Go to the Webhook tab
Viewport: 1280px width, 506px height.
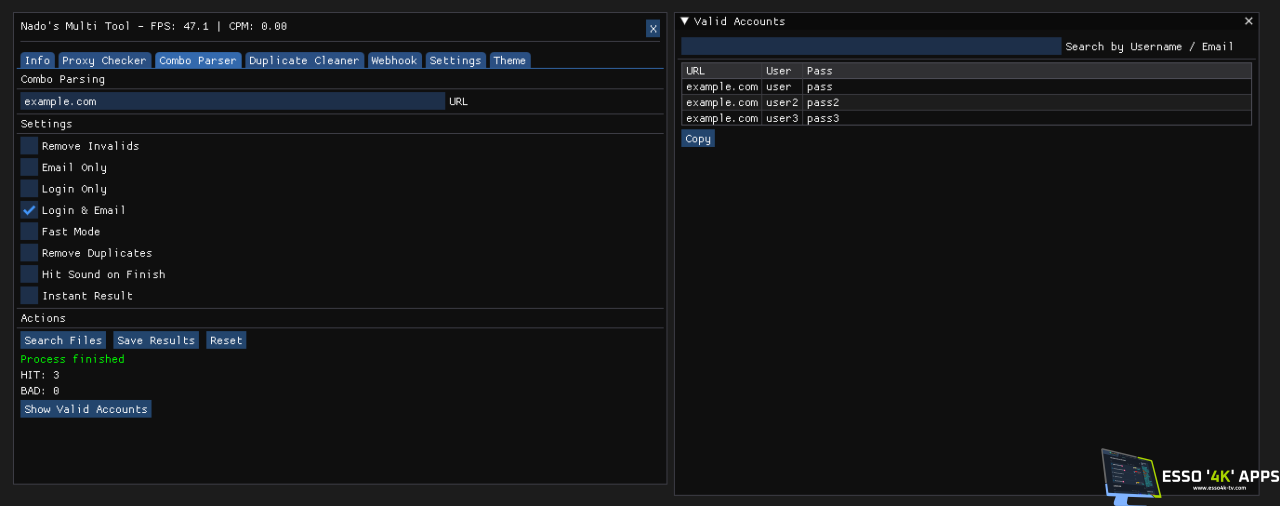tap(394, 61)
